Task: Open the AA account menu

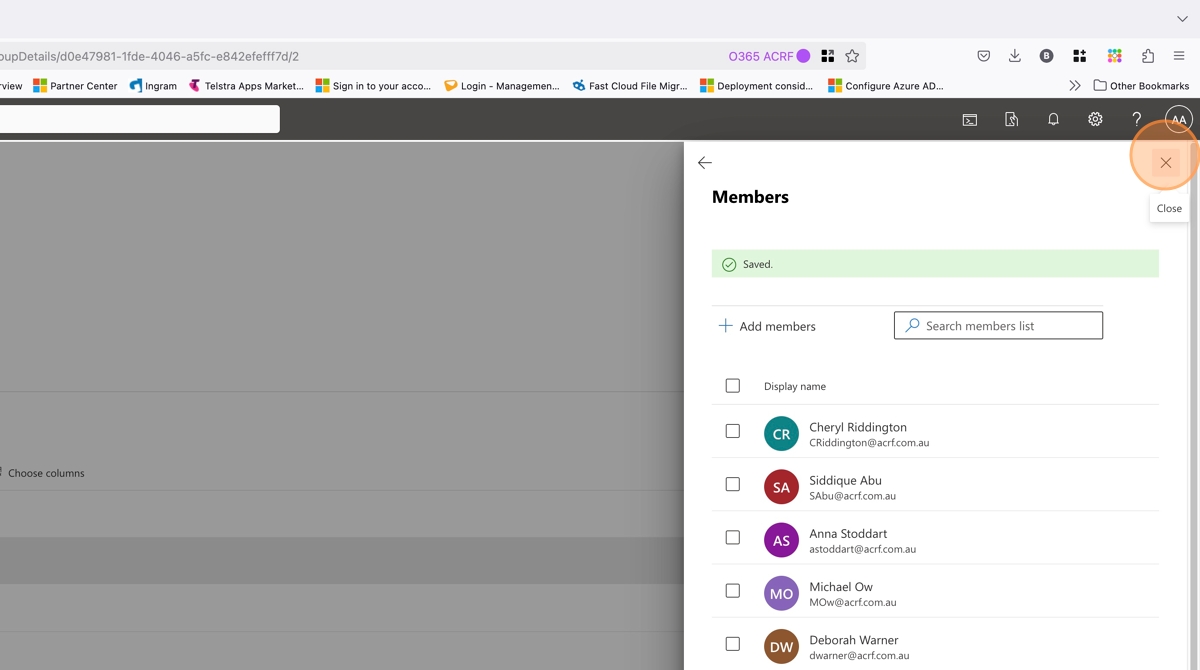Action: pyautogui.click(x=1179, y=119)
